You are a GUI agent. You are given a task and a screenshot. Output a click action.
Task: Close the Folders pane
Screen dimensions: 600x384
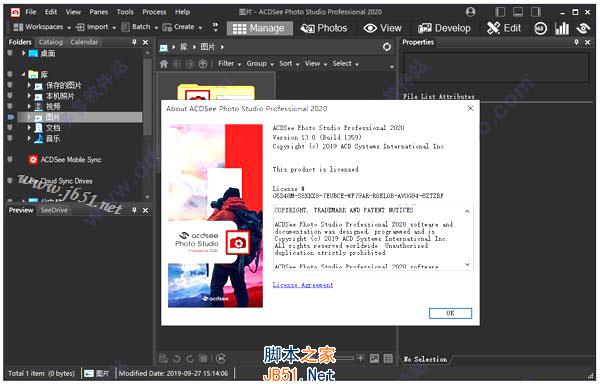pyautogui.click(x=145, y=42)
